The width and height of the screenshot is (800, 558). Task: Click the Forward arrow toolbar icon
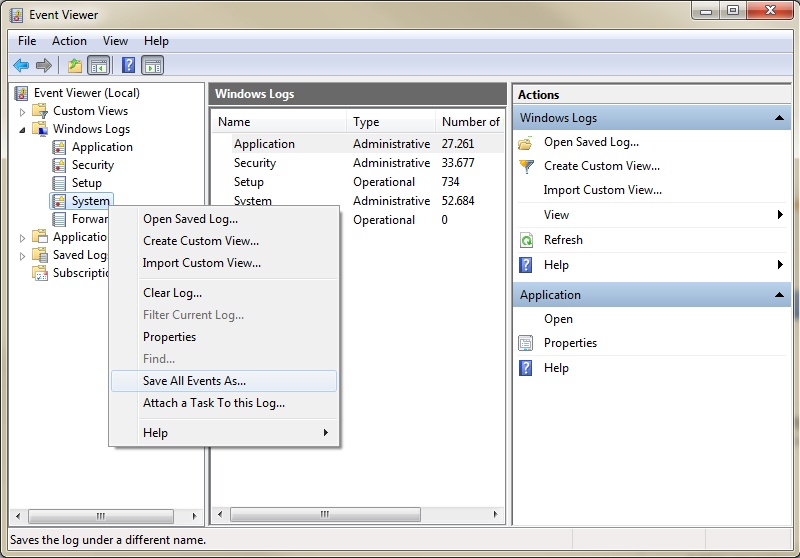(x=44, y=65)
